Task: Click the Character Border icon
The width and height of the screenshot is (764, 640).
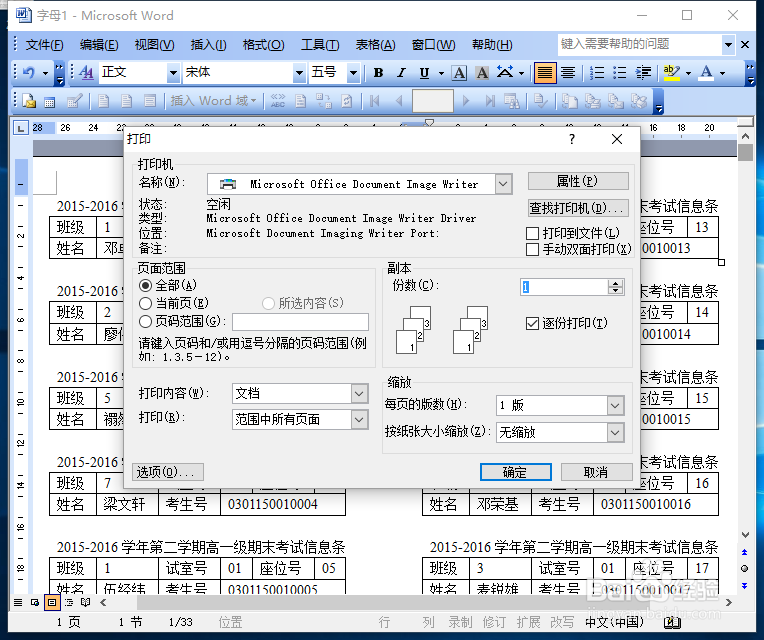Action: tap(458, 73)
